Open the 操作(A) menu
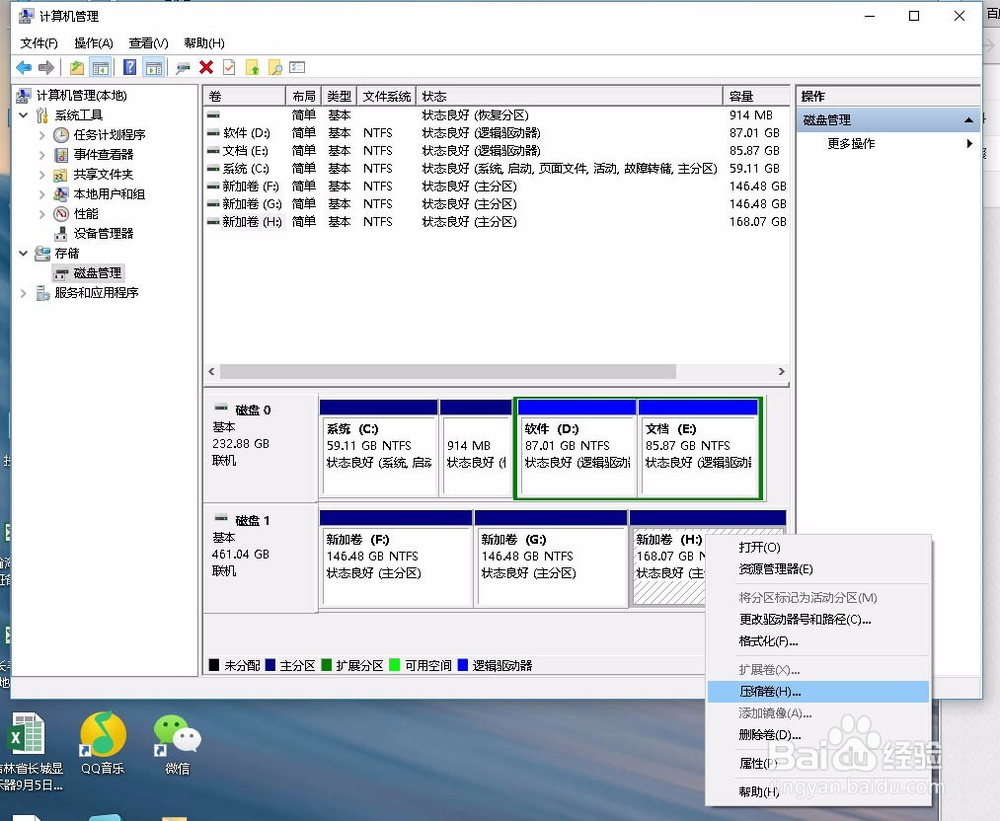Image resolution: width=1000 pixels, height=821 pixels. (x=95, y=43)
